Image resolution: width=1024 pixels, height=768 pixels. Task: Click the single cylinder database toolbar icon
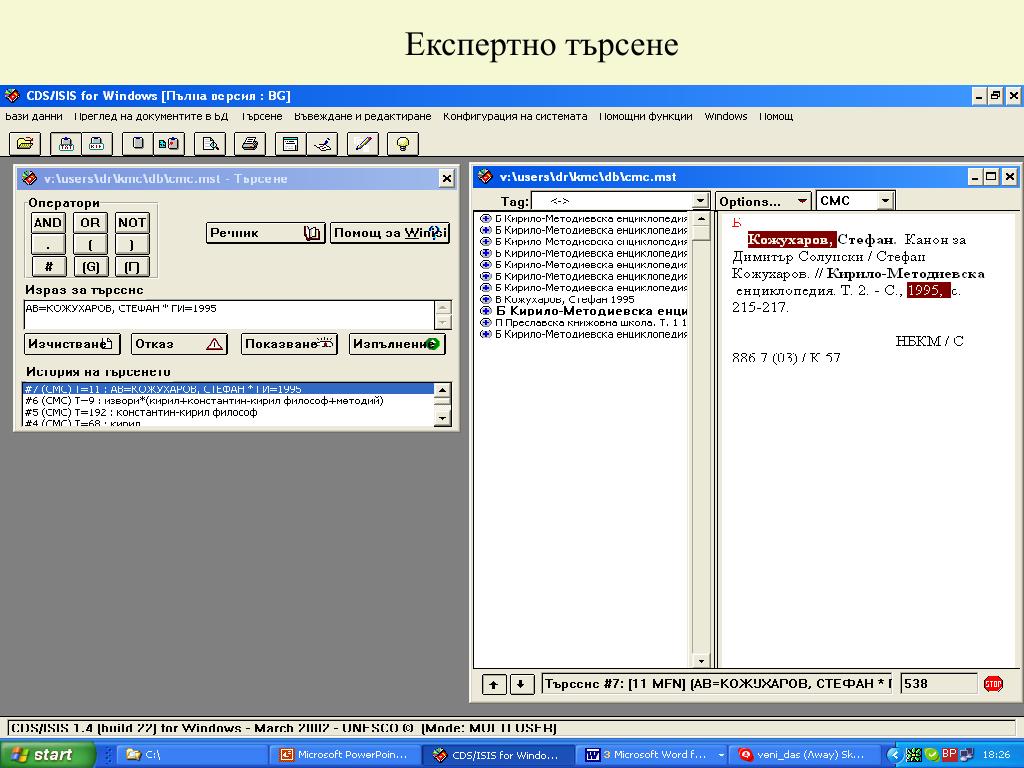[x=138, y=144]
